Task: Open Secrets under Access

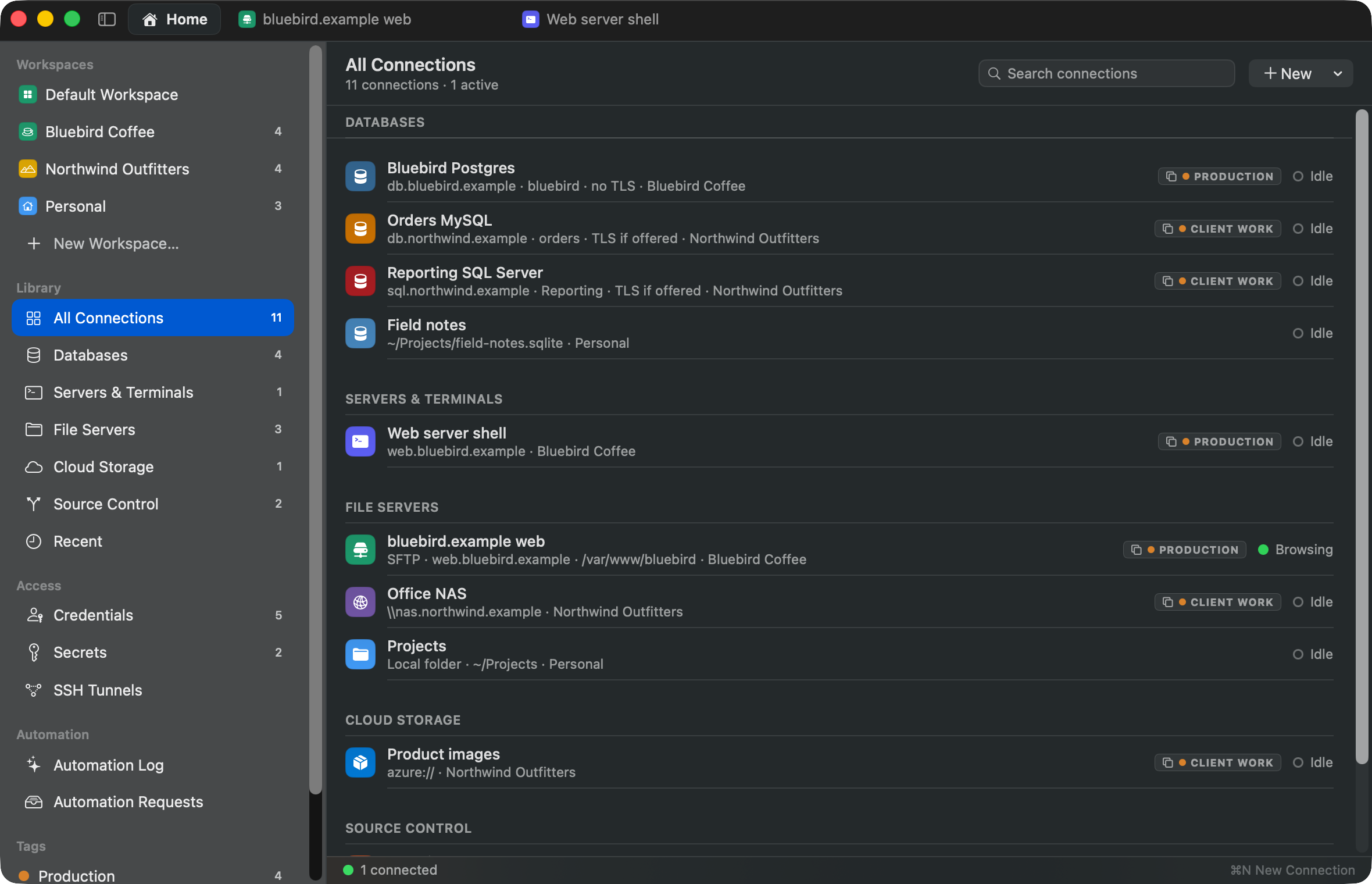Action: [153, 653]
